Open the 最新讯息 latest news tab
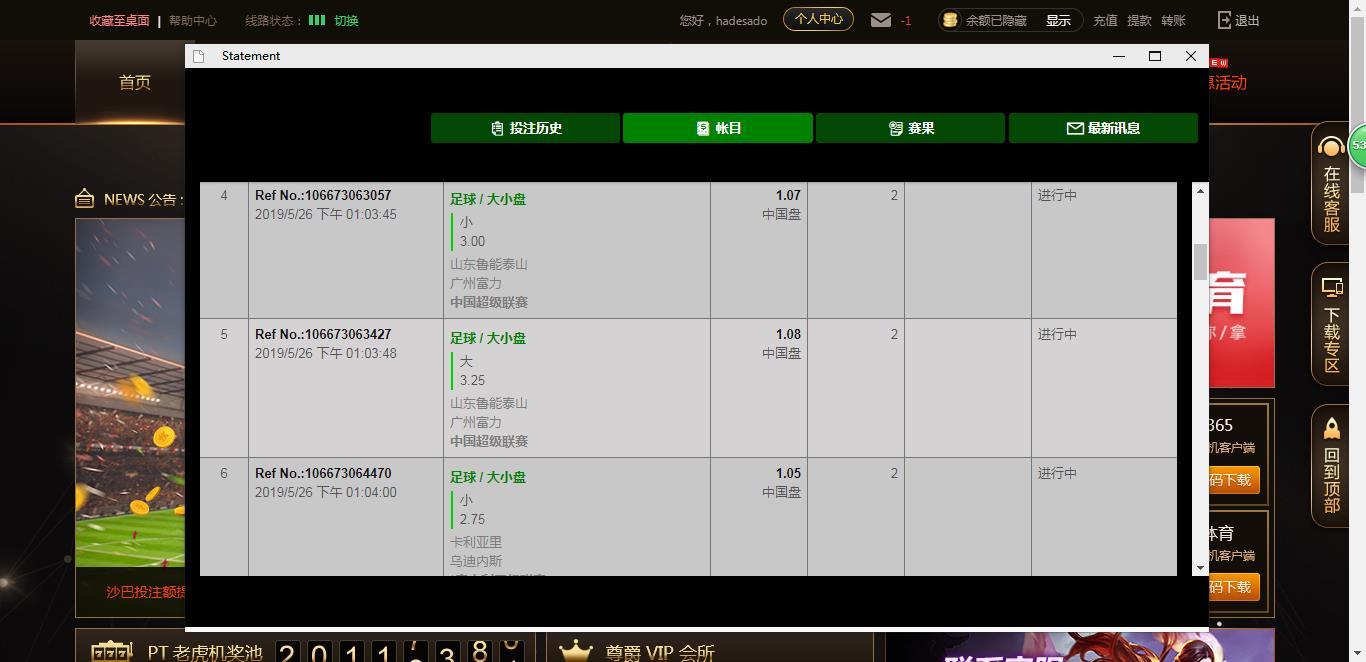Image resolution: width=1366 pixels, height=662 pixels. point(1103,128)
